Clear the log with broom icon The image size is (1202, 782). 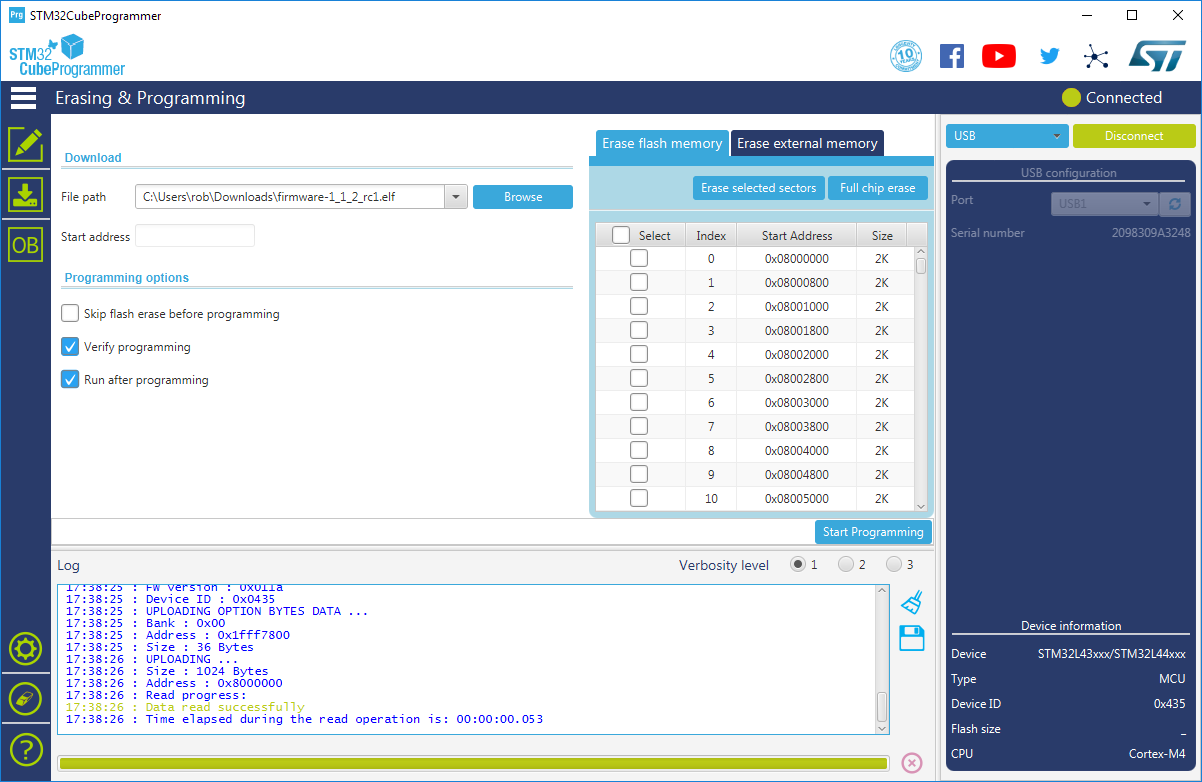(x=911, y=602)
